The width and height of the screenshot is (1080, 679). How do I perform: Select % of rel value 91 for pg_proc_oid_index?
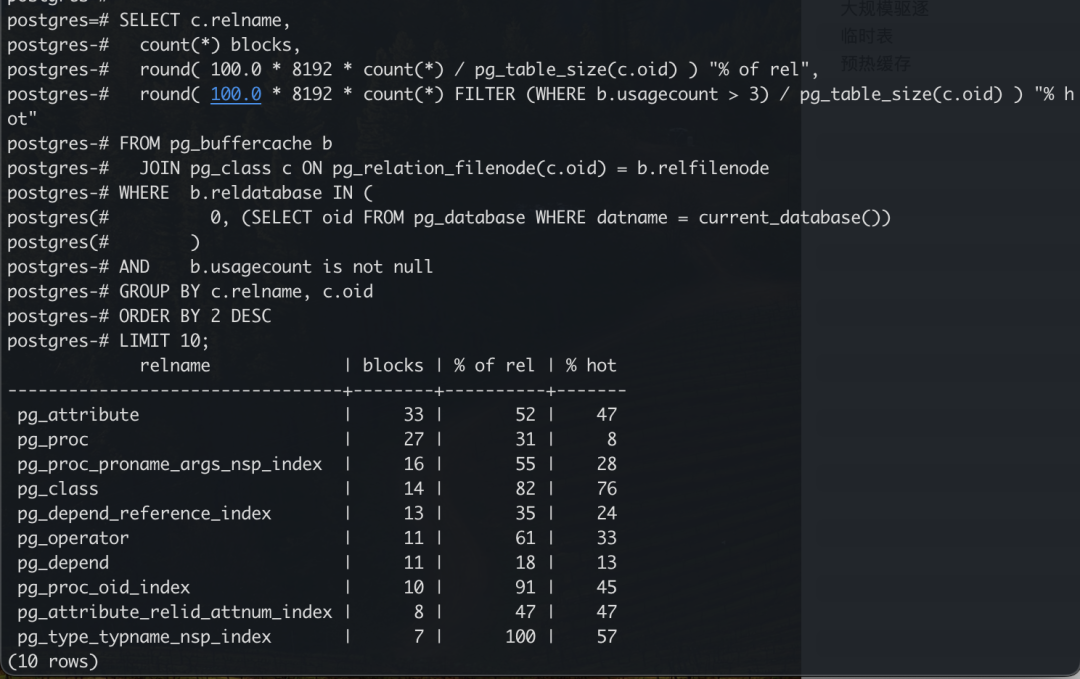click(525, 587)
